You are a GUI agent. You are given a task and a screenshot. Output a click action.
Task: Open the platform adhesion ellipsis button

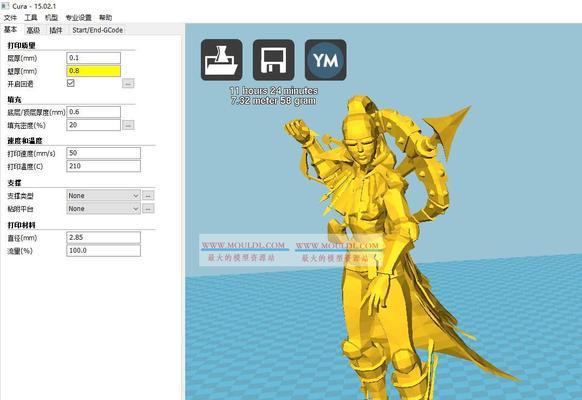pos(148,209)
